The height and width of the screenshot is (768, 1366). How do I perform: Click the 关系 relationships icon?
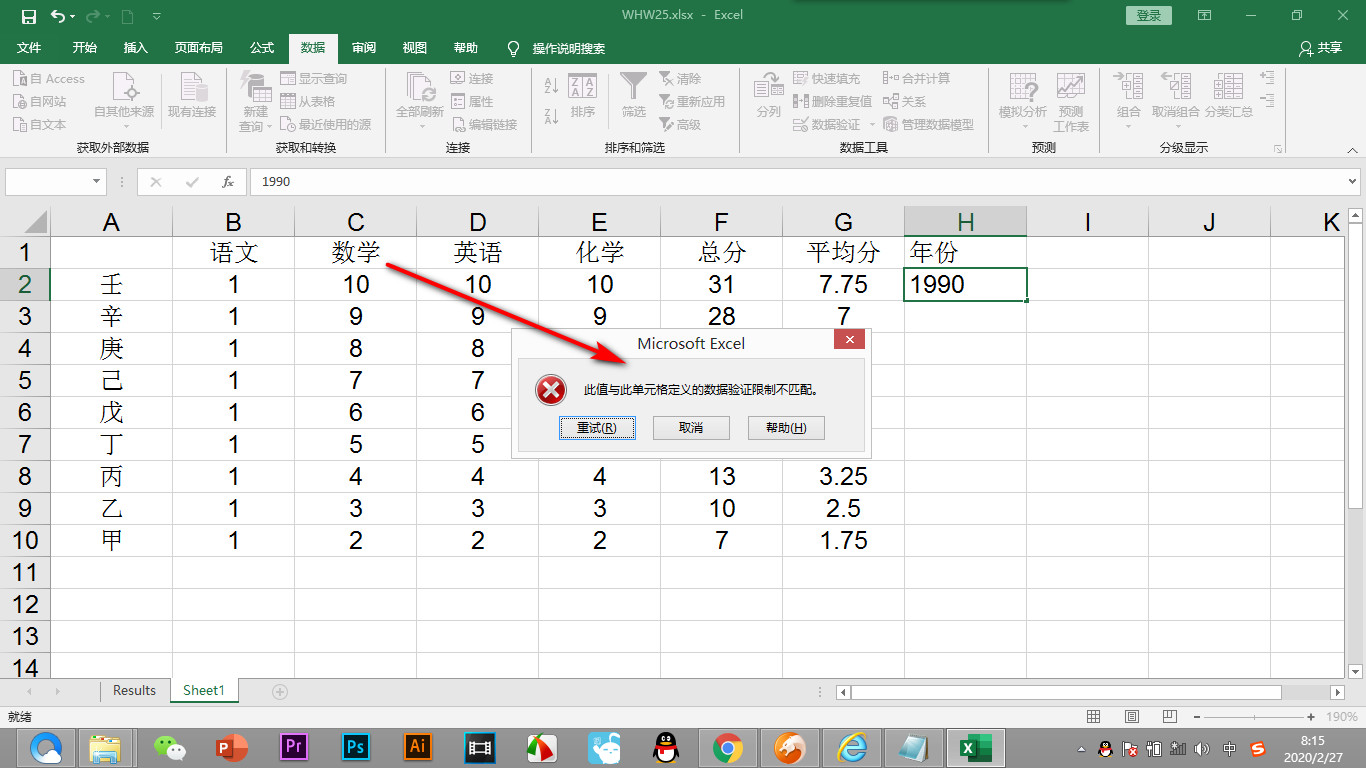coord(890,101)
